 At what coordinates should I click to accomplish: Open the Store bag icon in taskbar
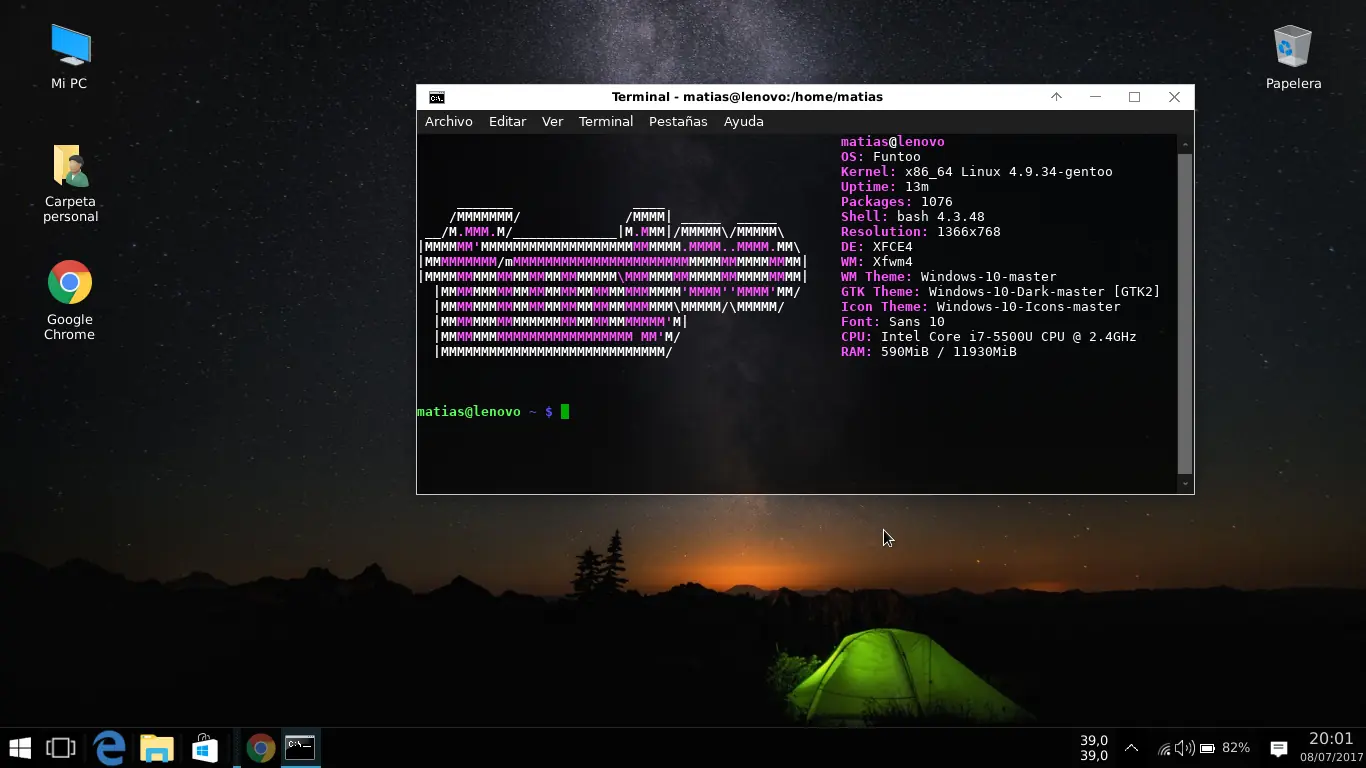coord(205,748)
